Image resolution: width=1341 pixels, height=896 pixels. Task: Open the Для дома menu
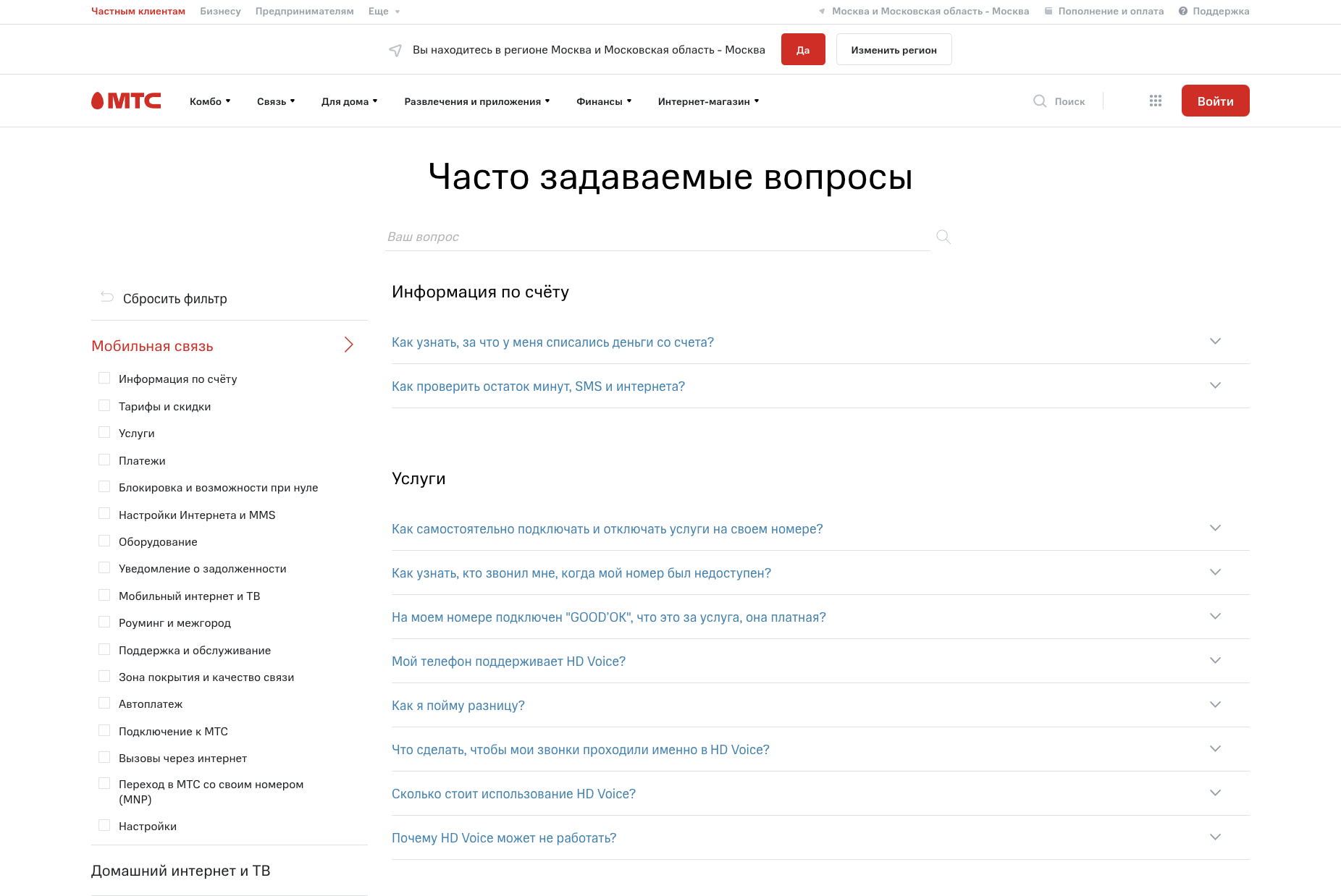coord(350,101)
